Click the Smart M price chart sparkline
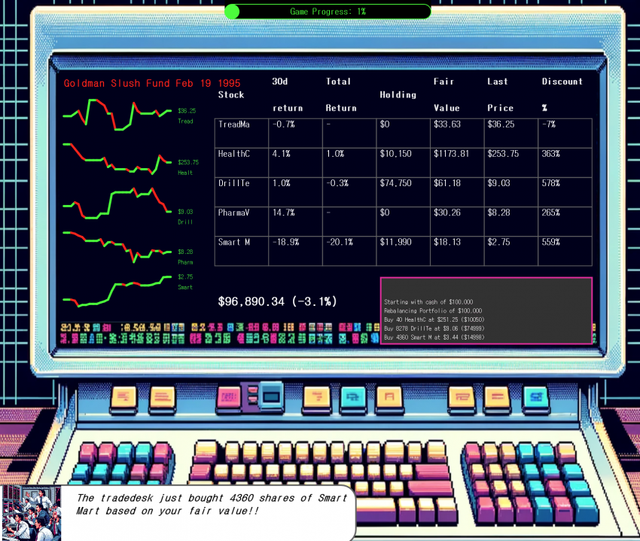The width and height of the screenshot is (640, 541). pos(117,290)
